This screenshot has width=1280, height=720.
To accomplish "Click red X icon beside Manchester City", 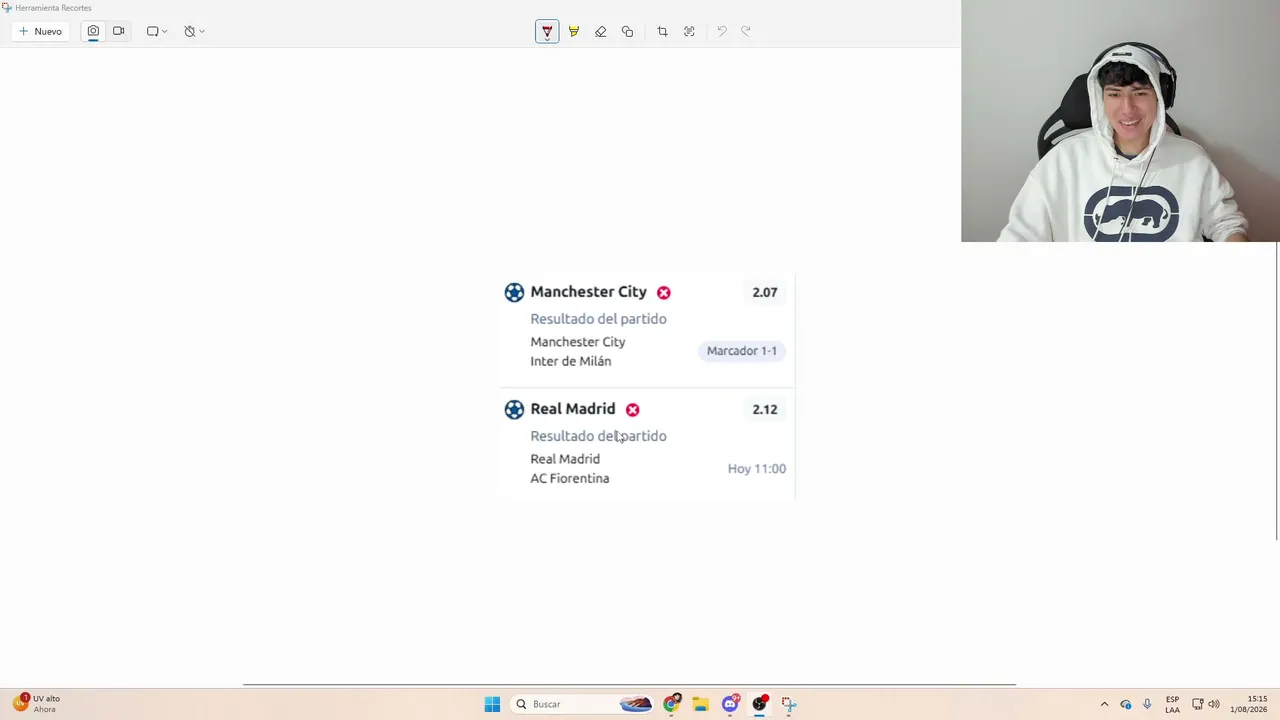I will pyautogui.click(x=664, y=292).
